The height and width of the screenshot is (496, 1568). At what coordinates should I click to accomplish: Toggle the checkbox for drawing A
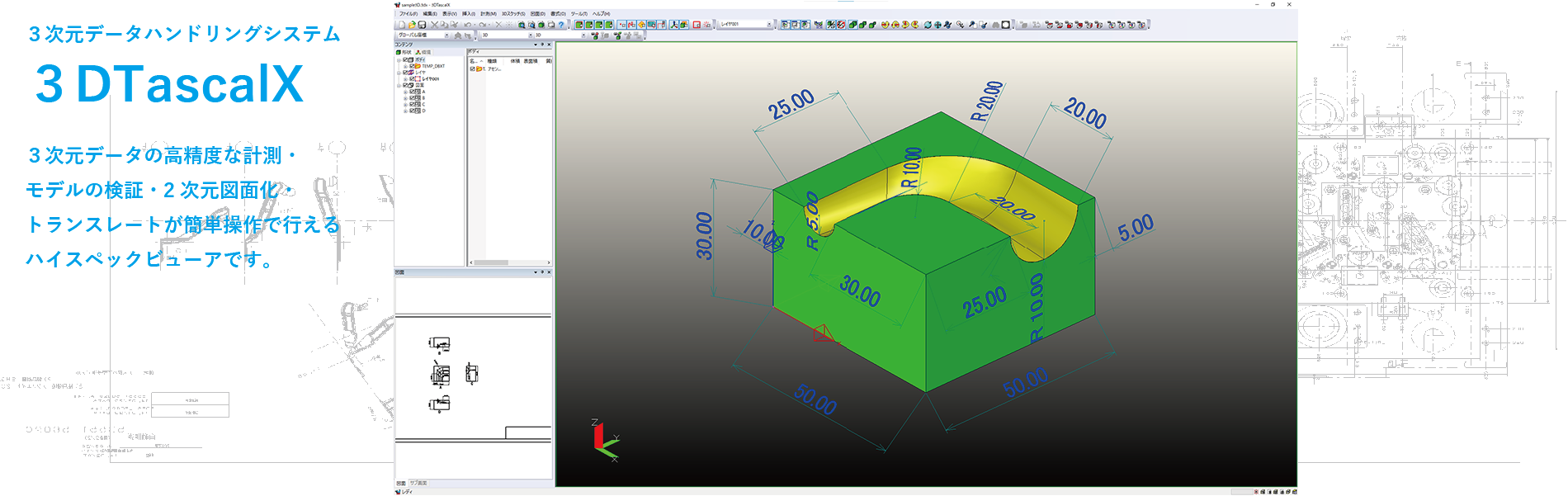pos(412,92)
